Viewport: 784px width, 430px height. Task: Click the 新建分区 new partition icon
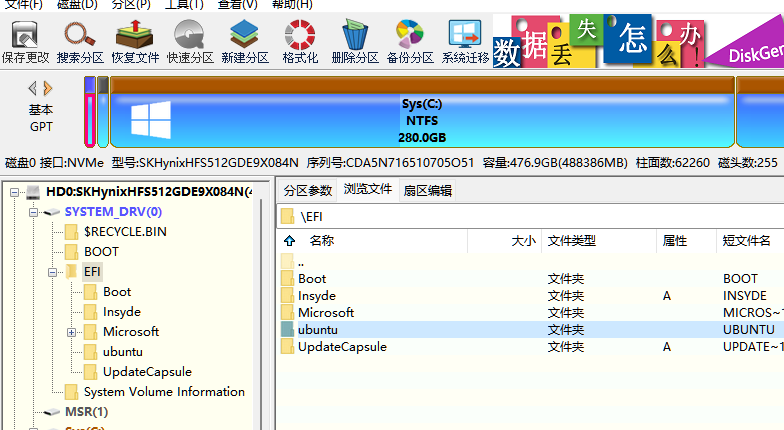pos(245,42)
